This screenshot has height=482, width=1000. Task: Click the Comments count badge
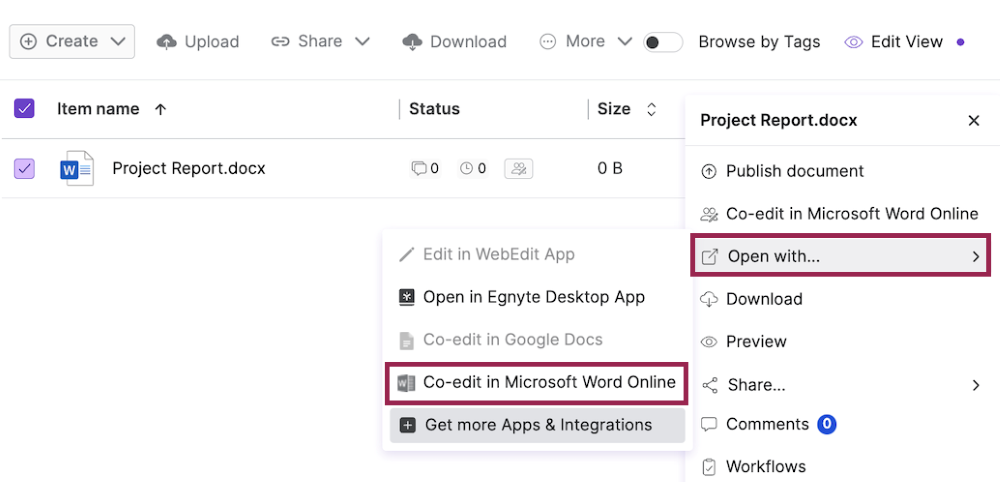pos(827,424)
